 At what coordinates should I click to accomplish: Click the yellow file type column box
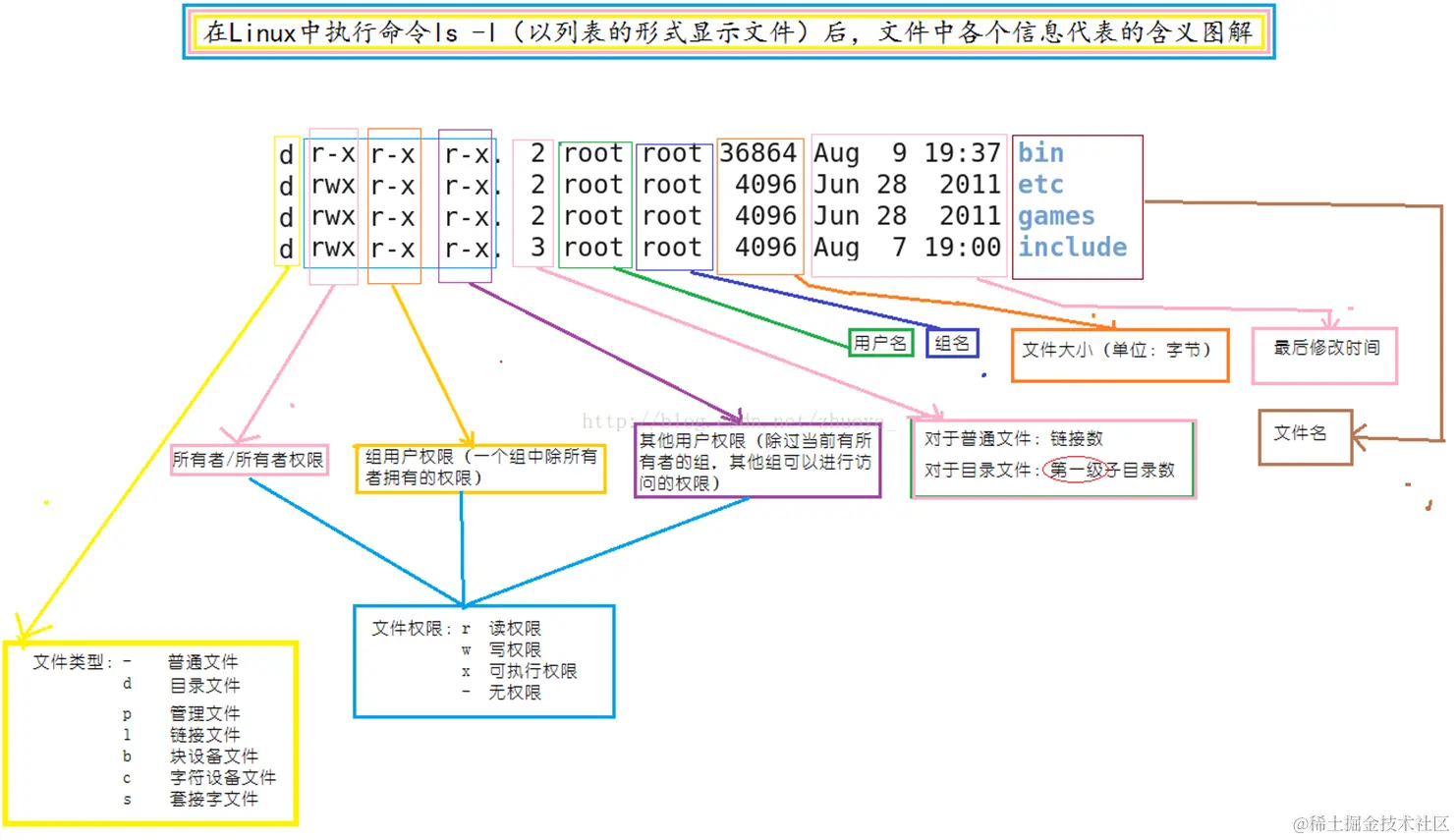285,201
